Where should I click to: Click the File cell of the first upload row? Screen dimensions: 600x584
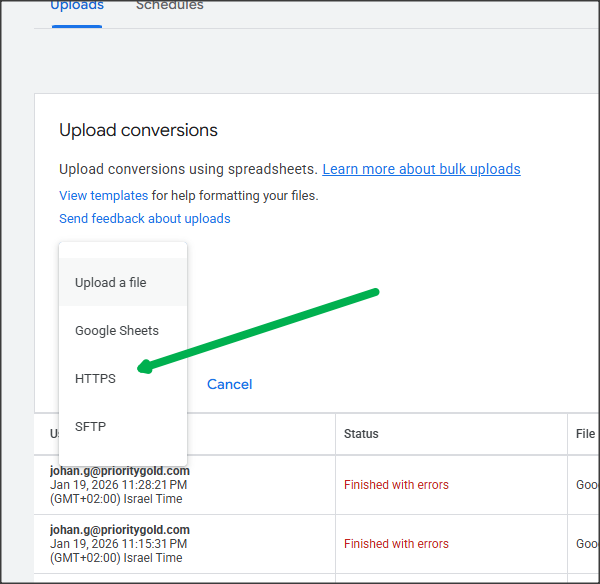[x=586, y=484]
